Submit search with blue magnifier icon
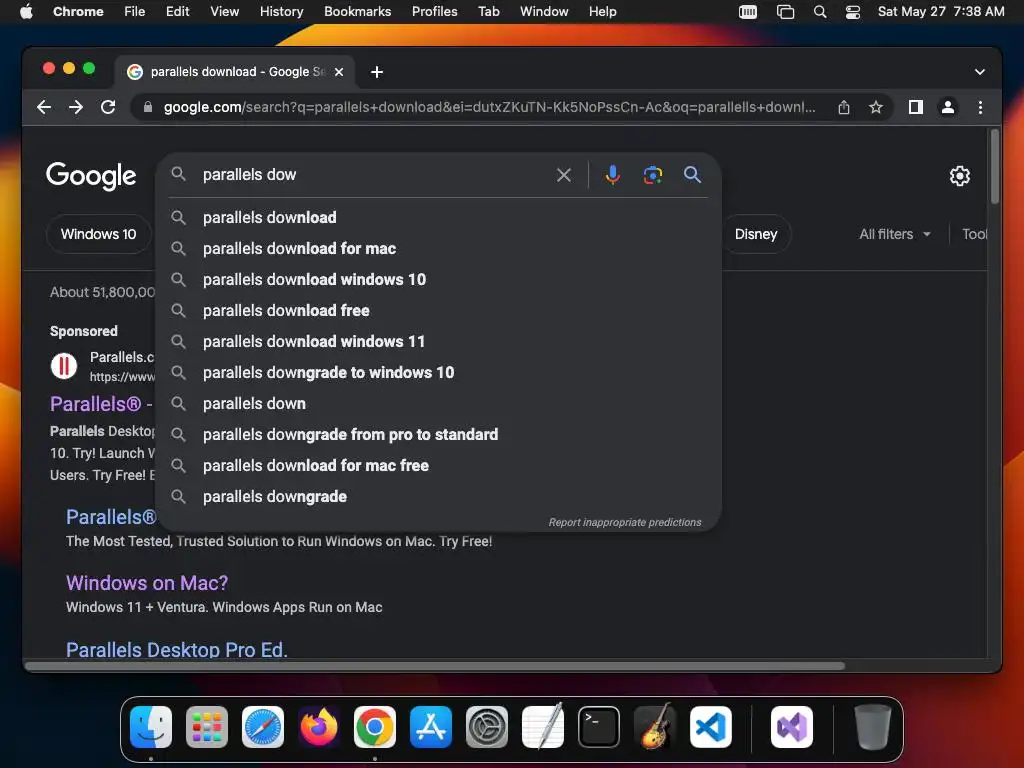Screen dimensions: 1024x768 pyautogui.click(x=692, y=174)
